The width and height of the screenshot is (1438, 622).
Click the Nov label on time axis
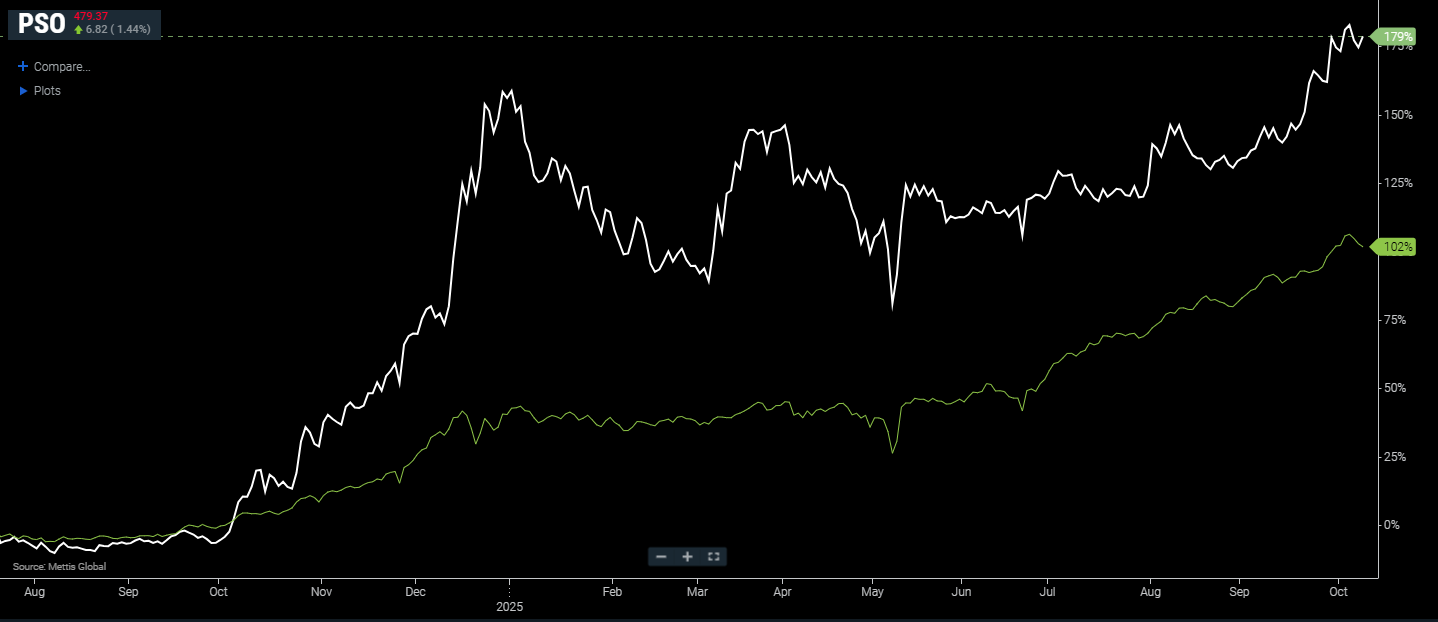321,592
